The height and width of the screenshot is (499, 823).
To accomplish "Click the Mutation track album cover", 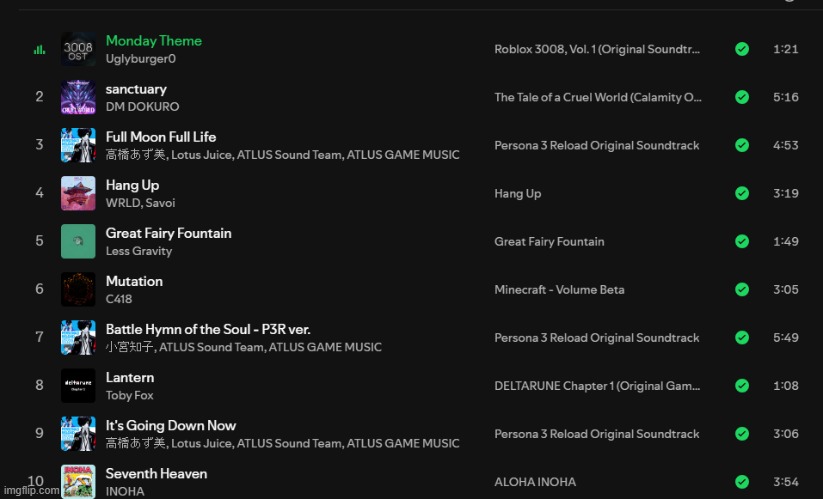I will 78,289.
